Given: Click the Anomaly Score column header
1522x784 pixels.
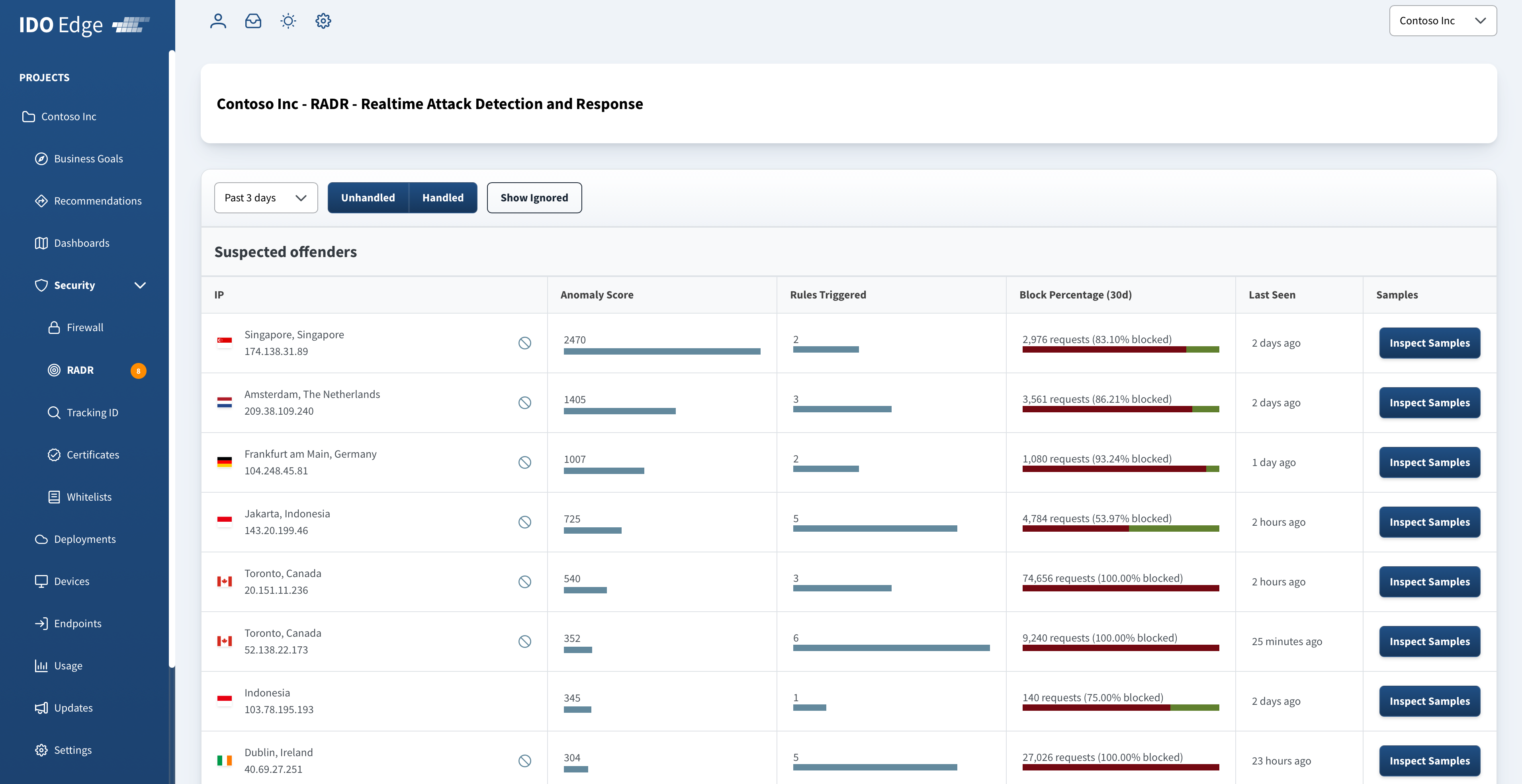Looking at the screenshot, I should [x=596, y=294].
